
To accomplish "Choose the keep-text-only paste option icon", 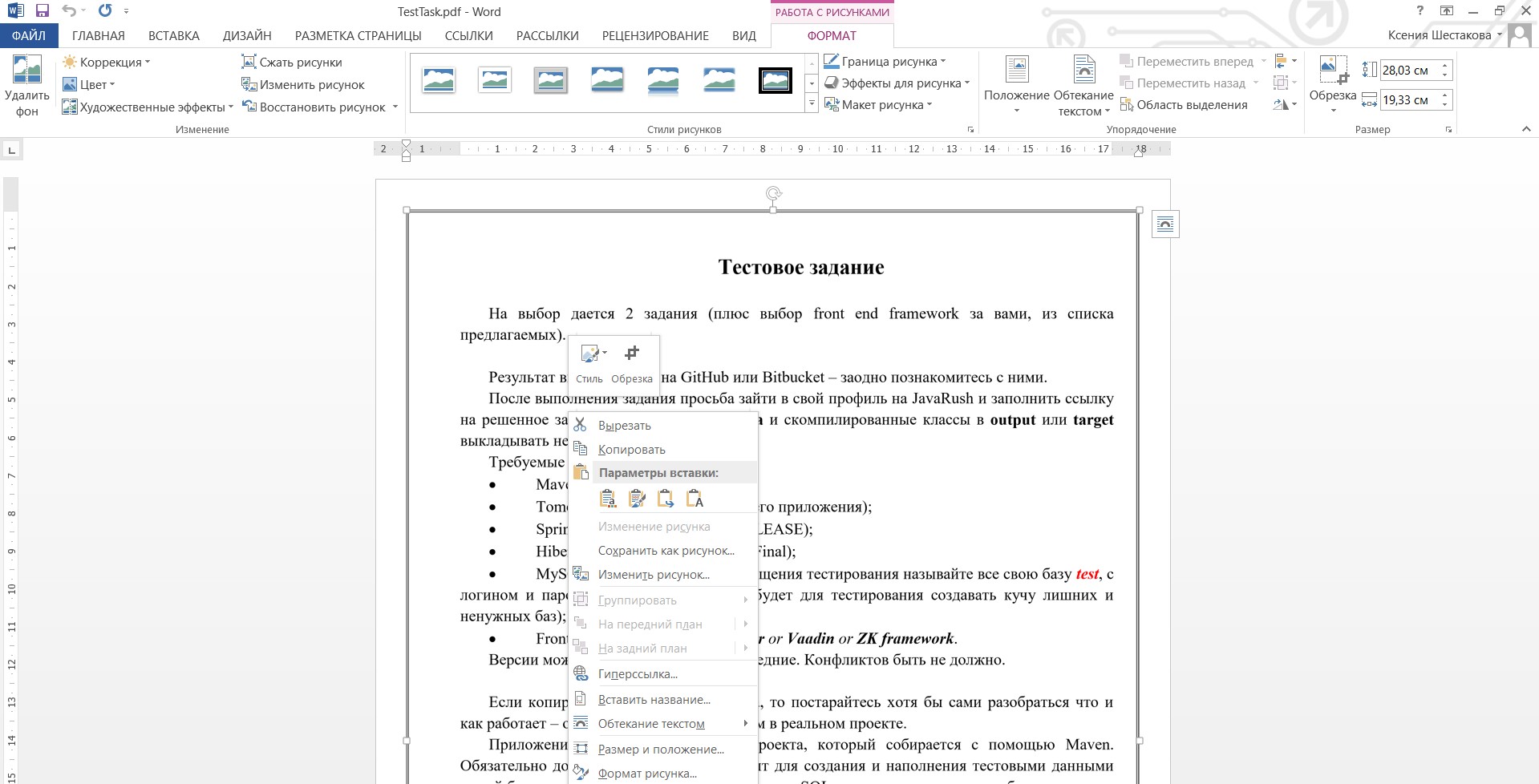I will [695, 499].
